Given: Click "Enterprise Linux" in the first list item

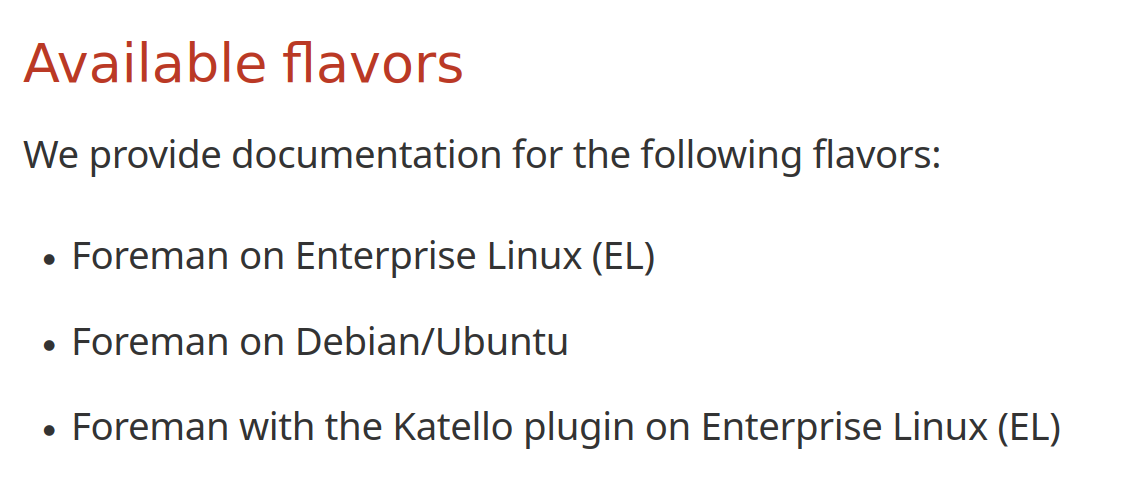Looking at the screenshot, I should 439,256.
